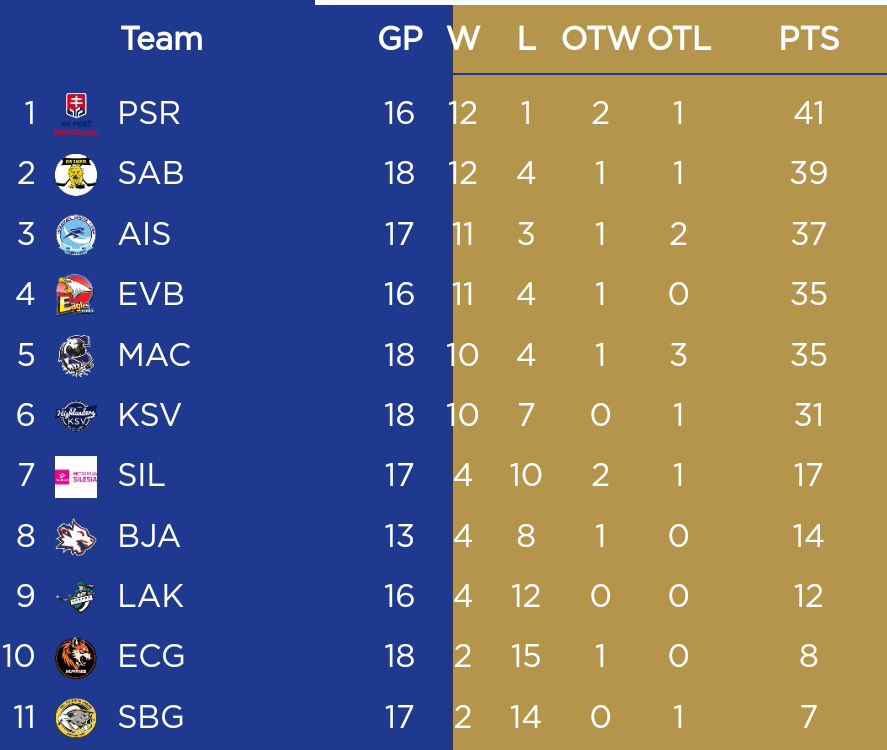Sort by GP column header

point(401,38)
